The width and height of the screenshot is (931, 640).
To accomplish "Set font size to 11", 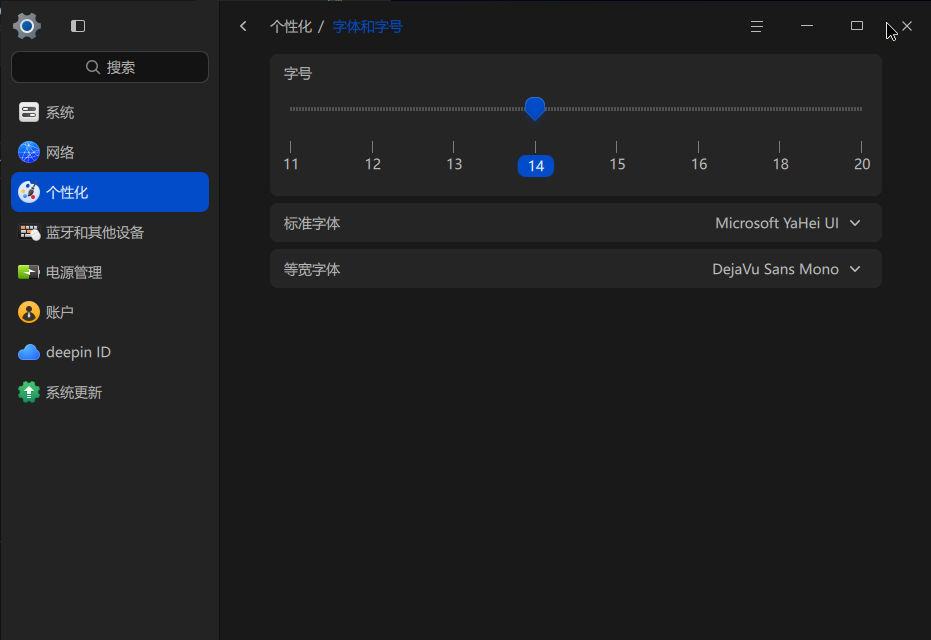I will (290, 164).
